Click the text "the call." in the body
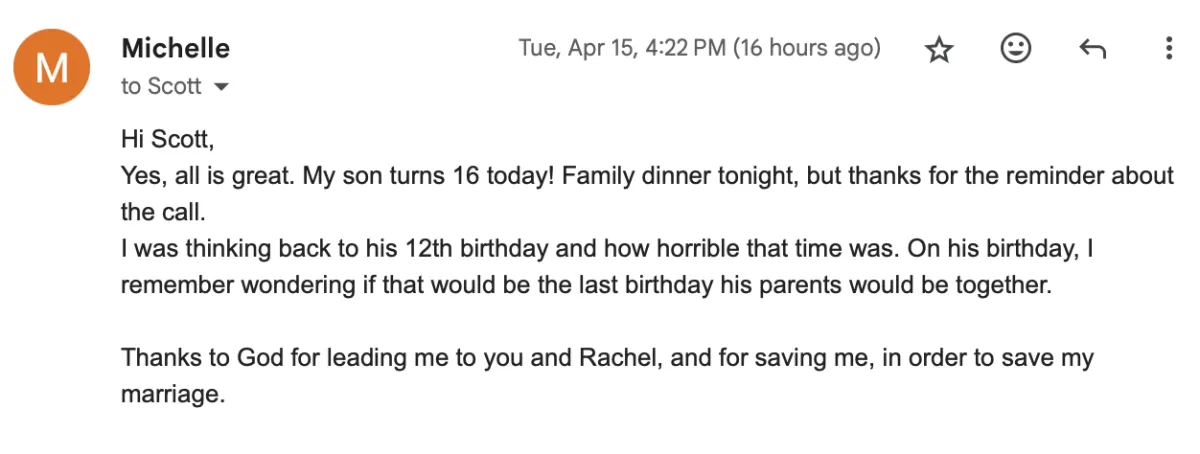 click(162, 212)
